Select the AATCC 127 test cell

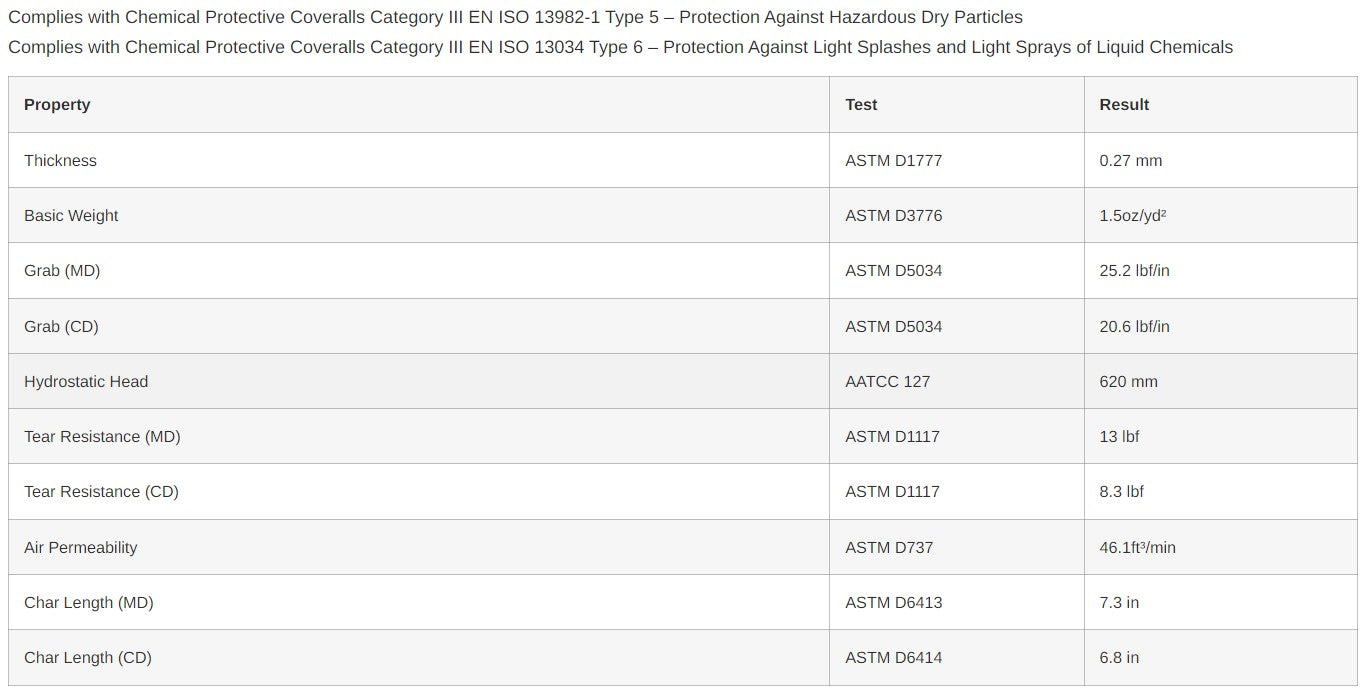pos(887,382)
